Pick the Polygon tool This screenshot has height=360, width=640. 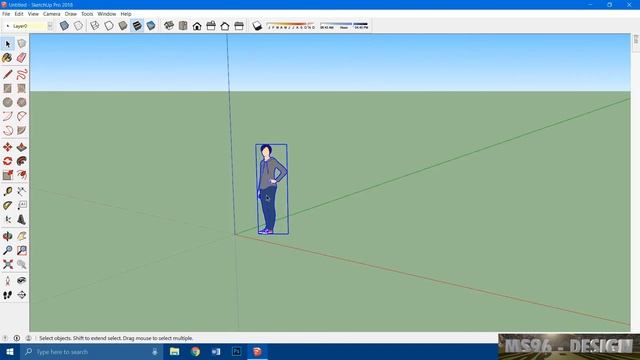tap(22, 102)
